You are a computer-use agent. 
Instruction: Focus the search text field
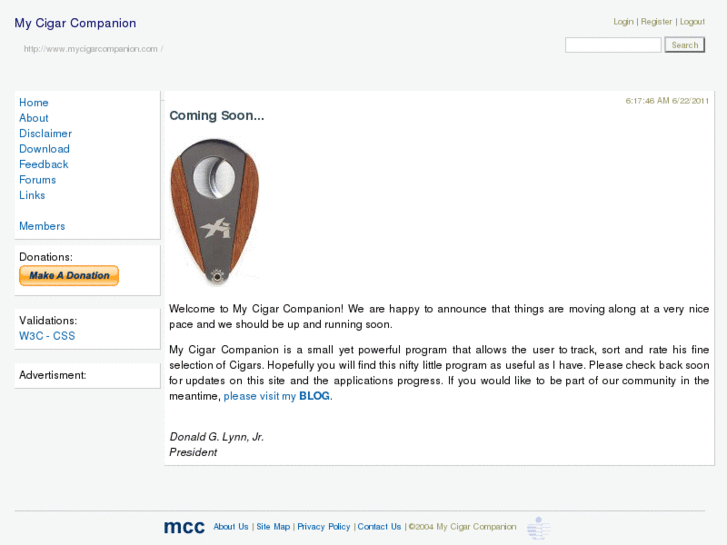(x=613, y=45)
